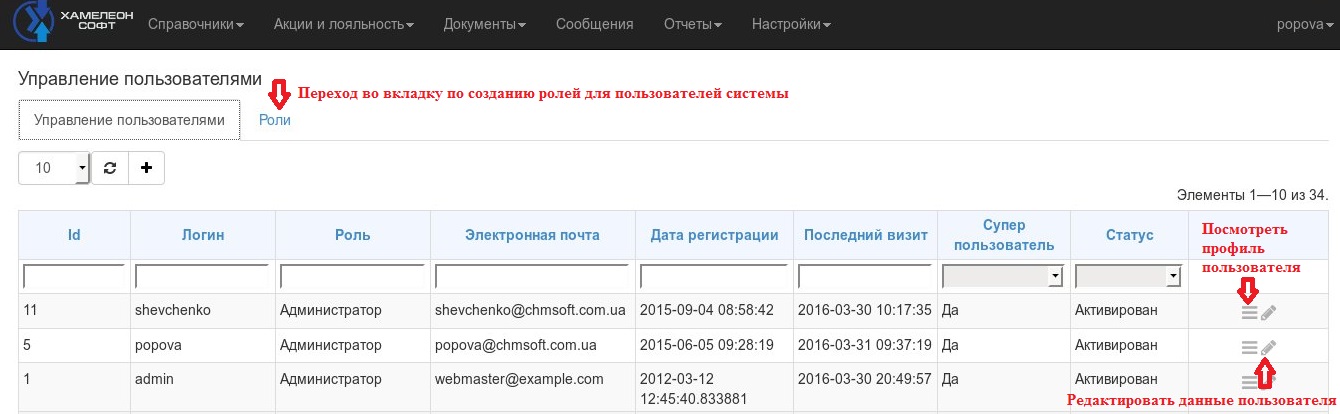
Task: Sort by Супер пользователь column header
Action: (x=1004, y=235)
